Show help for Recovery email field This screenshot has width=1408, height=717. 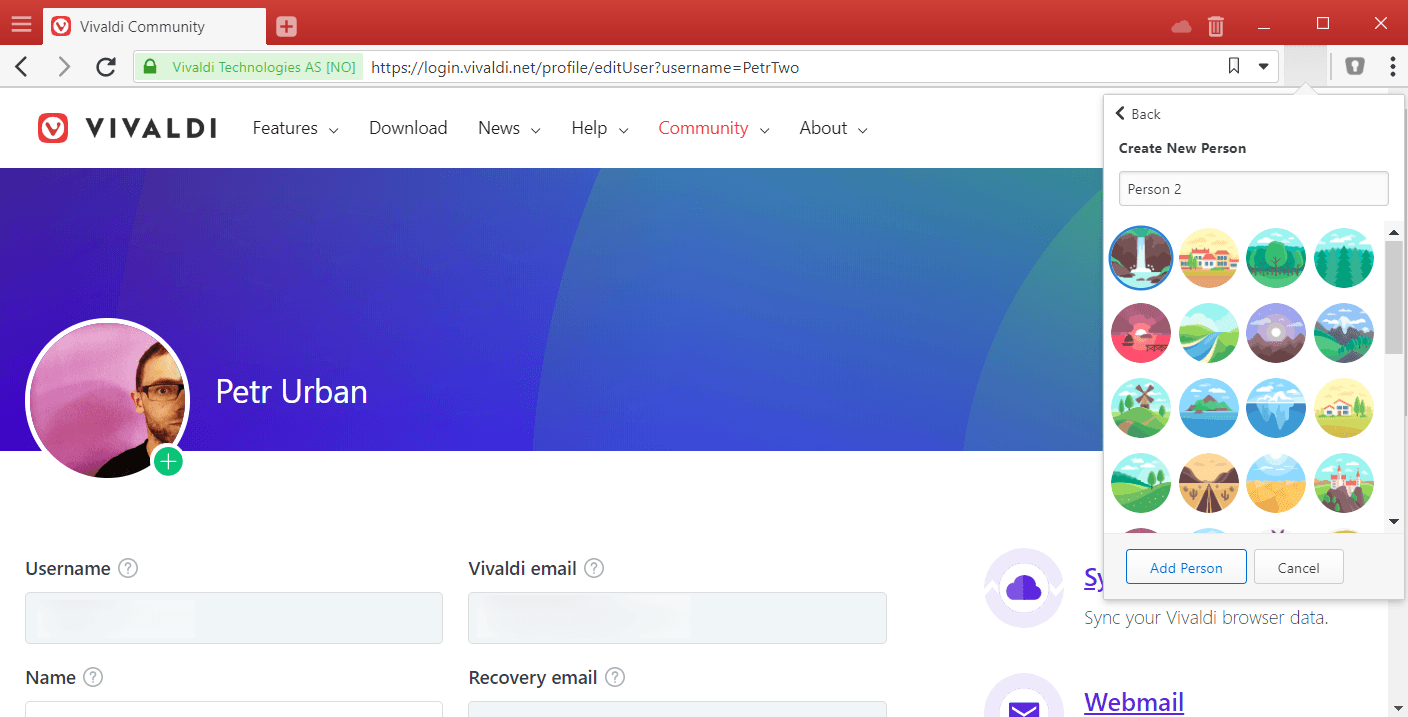point(615,677)
